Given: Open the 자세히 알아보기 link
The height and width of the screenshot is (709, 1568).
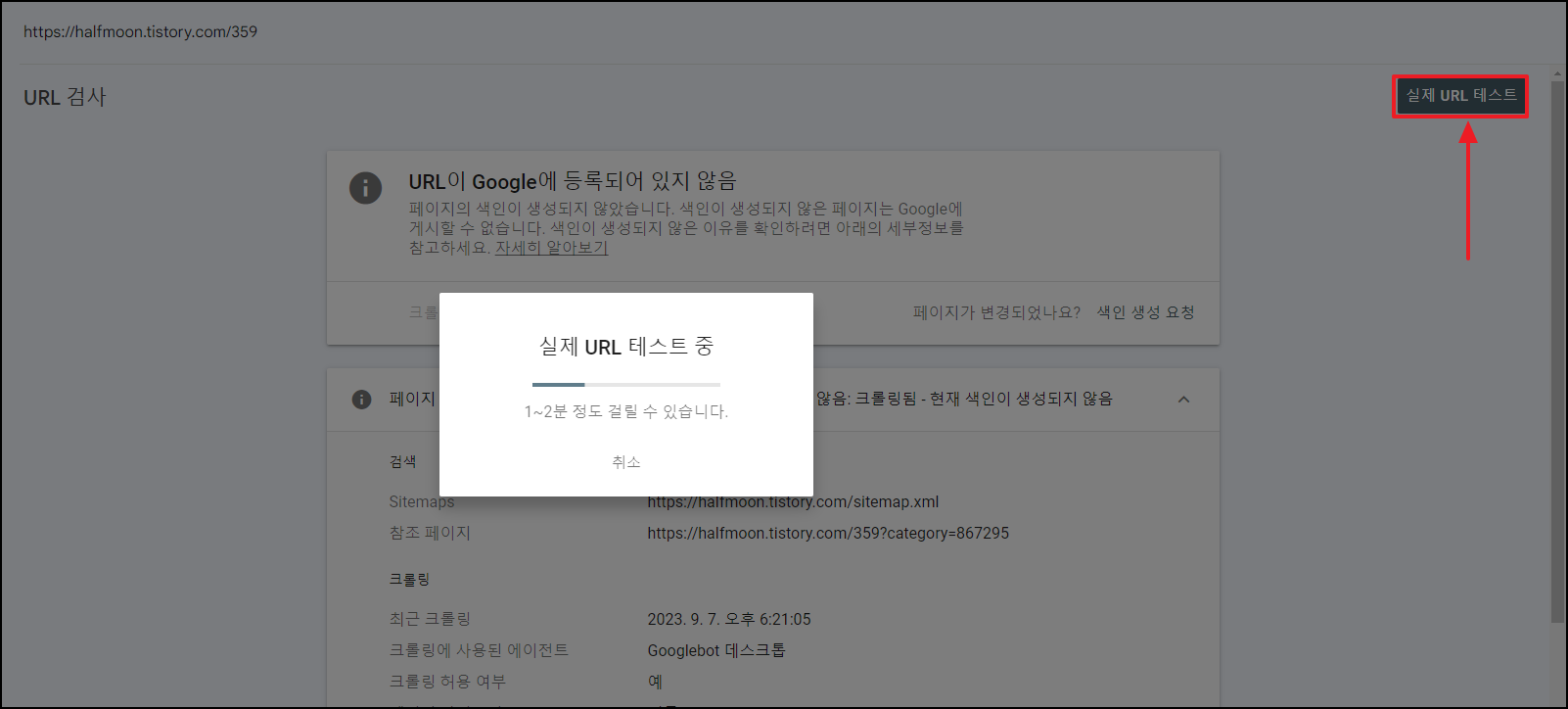Looking at the screenshot, I should [551, 248].
